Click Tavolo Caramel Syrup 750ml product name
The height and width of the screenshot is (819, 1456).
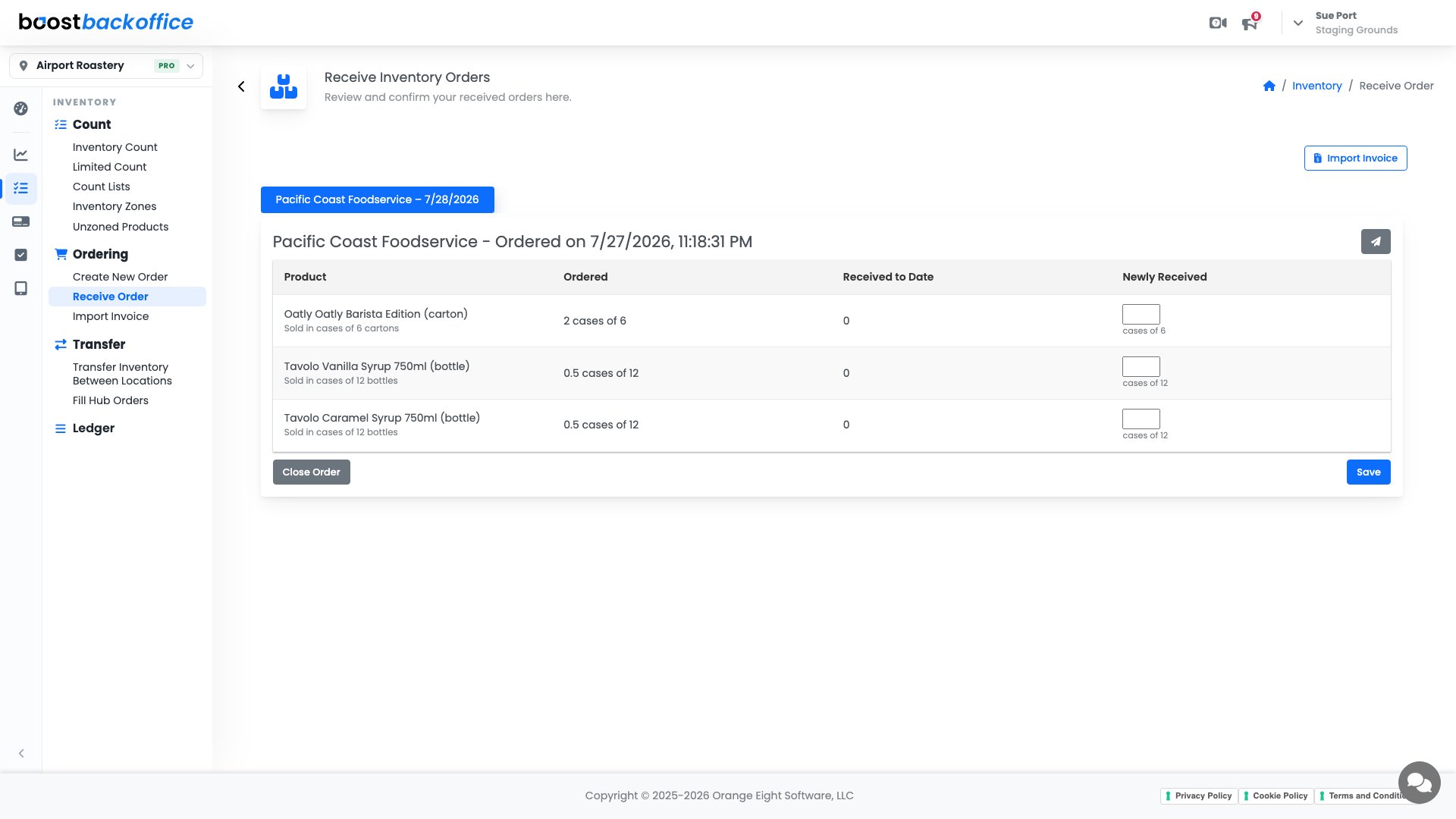tap(381, 418)
